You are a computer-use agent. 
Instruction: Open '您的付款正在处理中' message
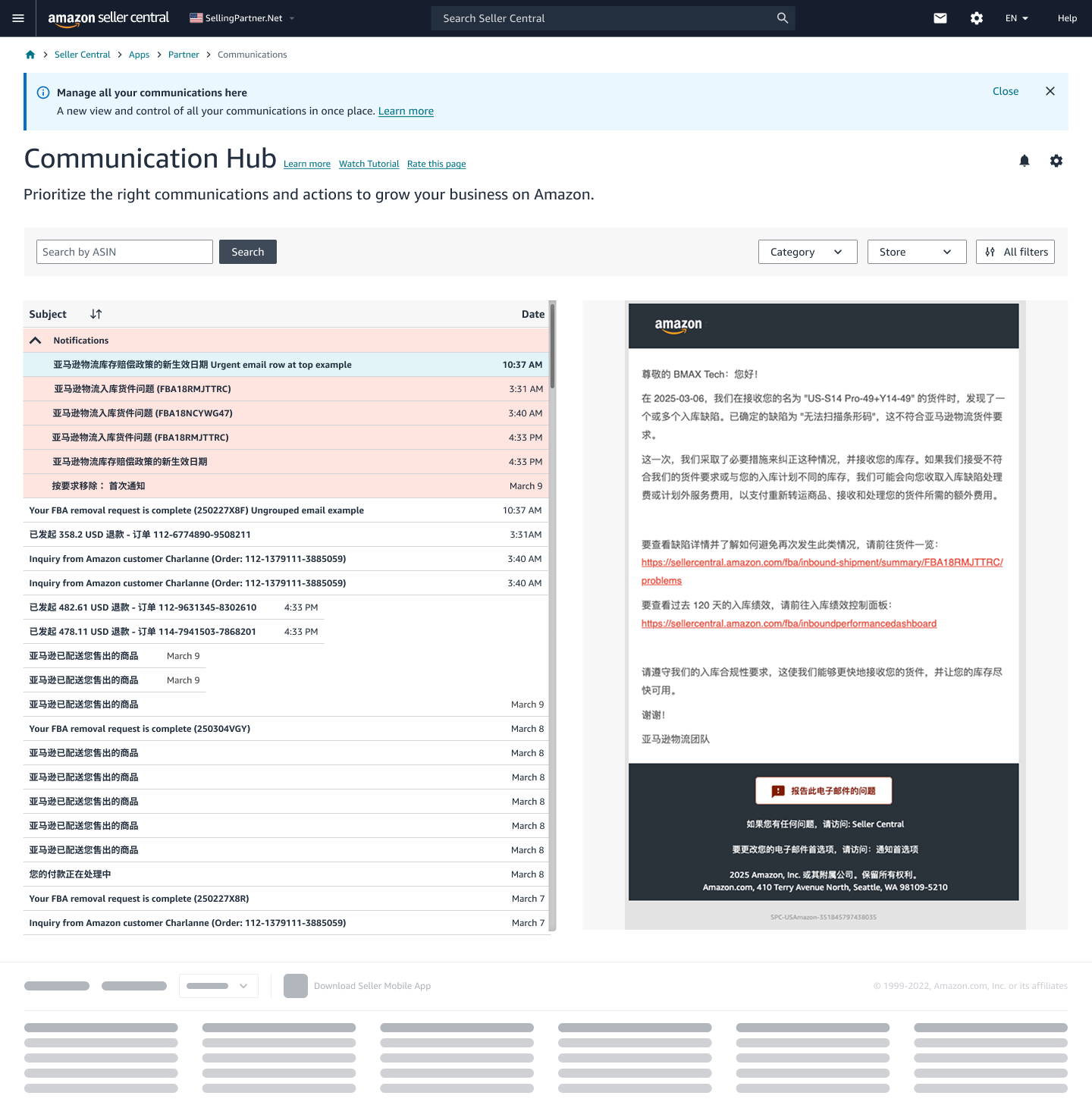[286, 874]
